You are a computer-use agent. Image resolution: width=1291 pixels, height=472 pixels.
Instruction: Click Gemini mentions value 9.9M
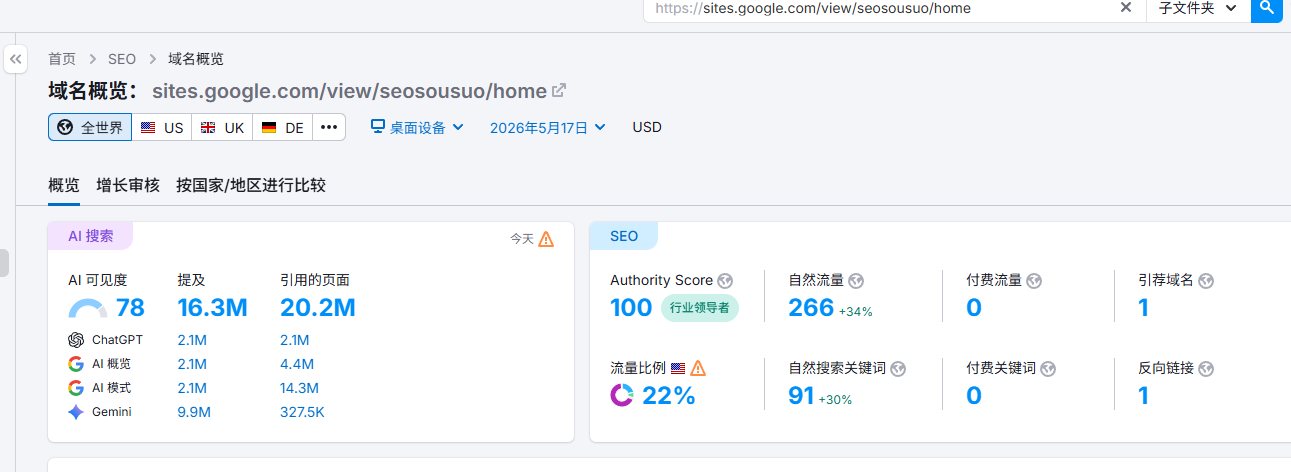point(192,412)
